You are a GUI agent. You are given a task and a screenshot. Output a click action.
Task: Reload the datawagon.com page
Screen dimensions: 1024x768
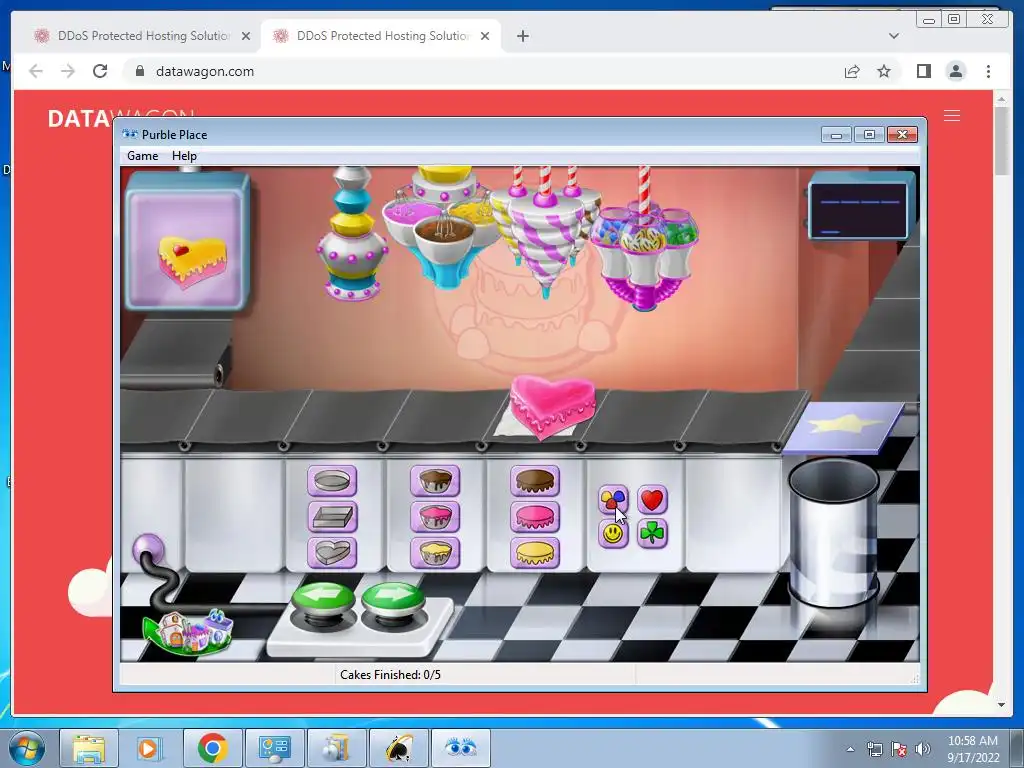[x=100, y=71]
